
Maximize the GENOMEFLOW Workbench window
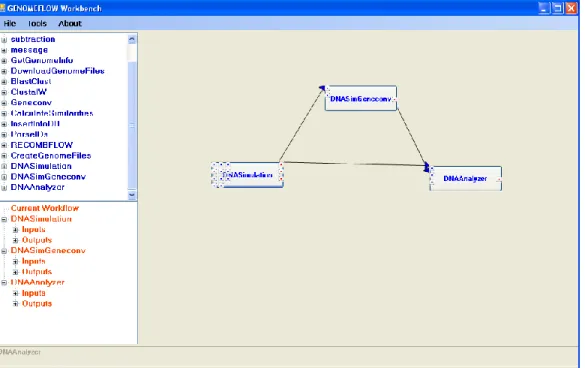[x=557, y=8]
